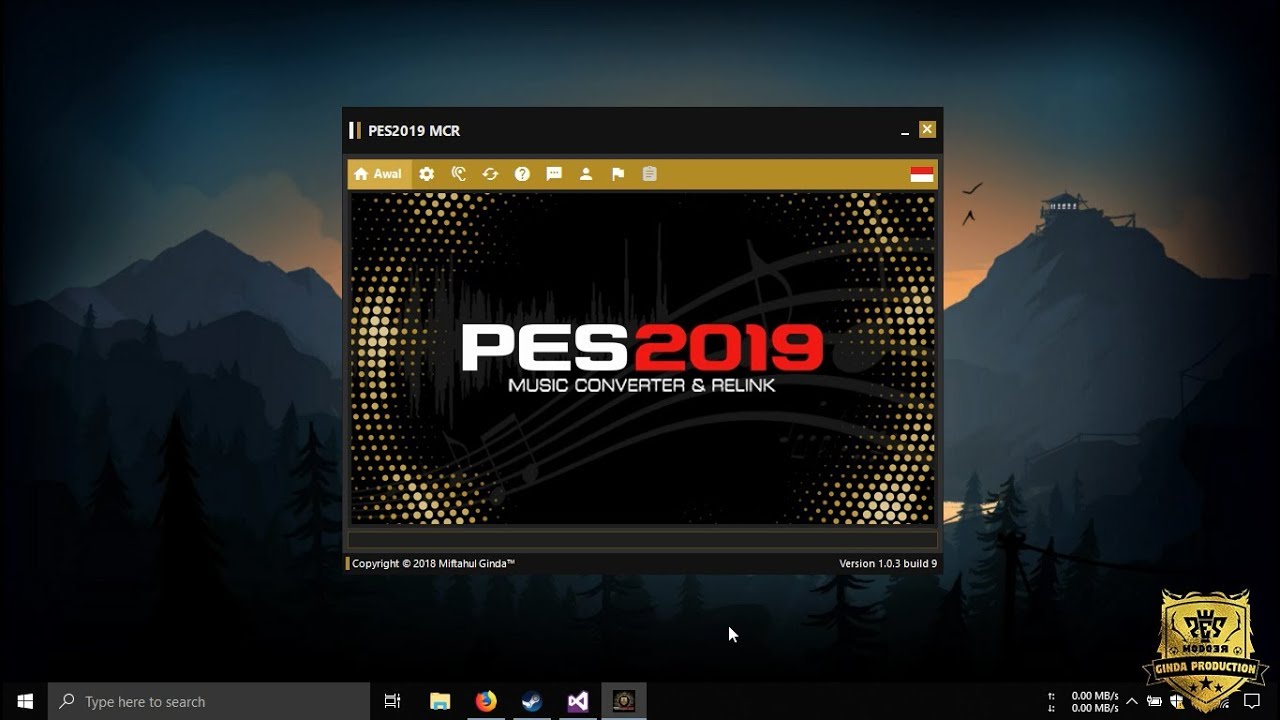Click the "PES2019 MCR" window title
1280x720 pixels.
(414, 131)
